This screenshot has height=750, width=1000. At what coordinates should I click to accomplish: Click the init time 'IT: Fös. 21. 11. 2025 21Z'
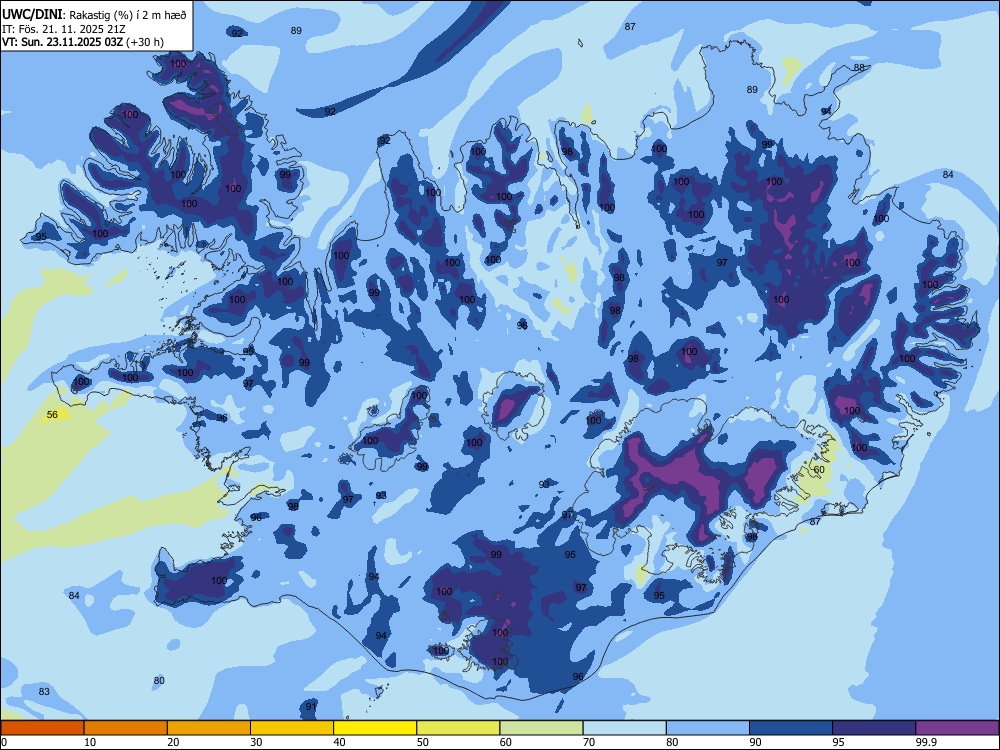[64, 29]
